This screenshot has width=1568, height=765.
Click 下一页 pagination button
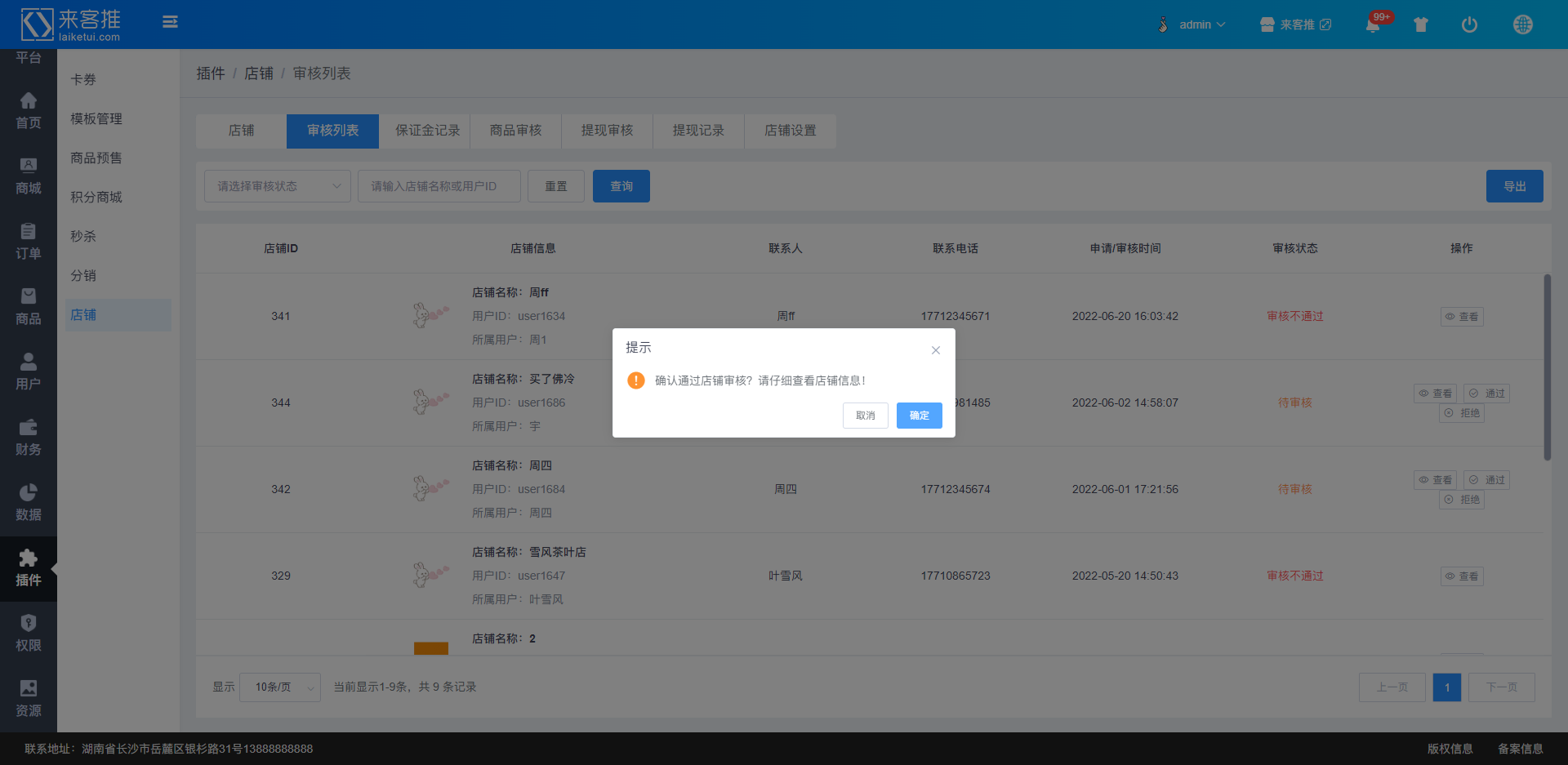(1502, 687)
